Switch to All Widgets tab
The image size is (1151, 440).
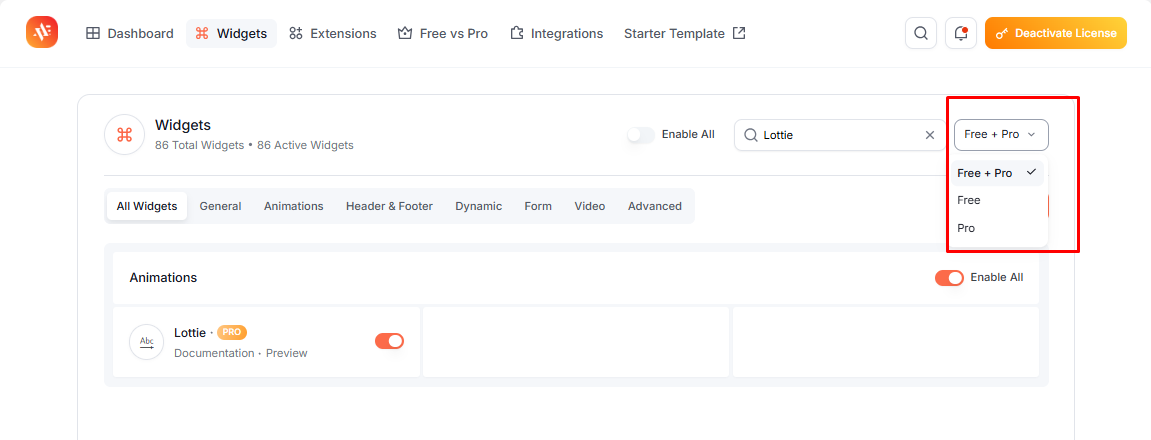coord(147,206)
